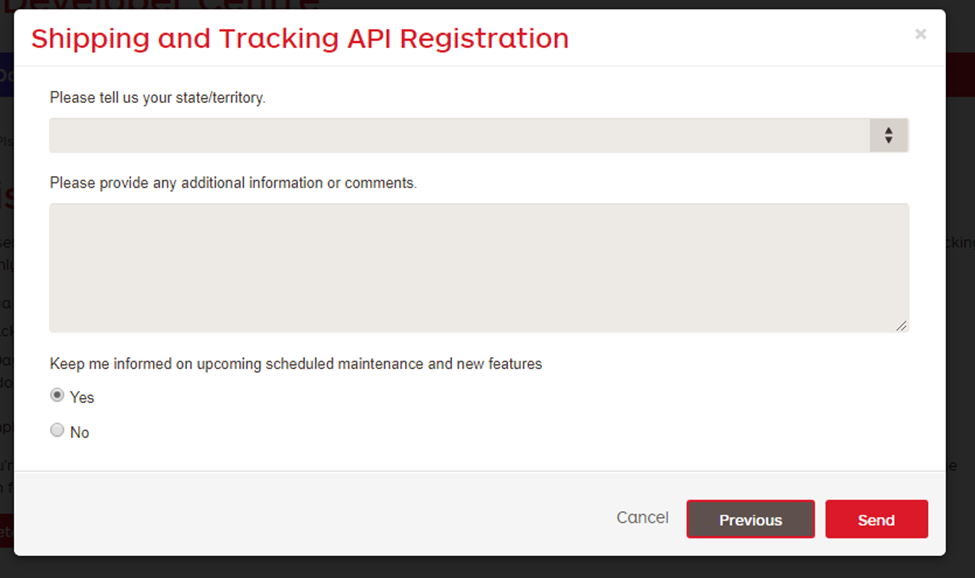Click the partly hidden red button behind dialog
The width and height of the screenshot is (975, 578).
6,531
